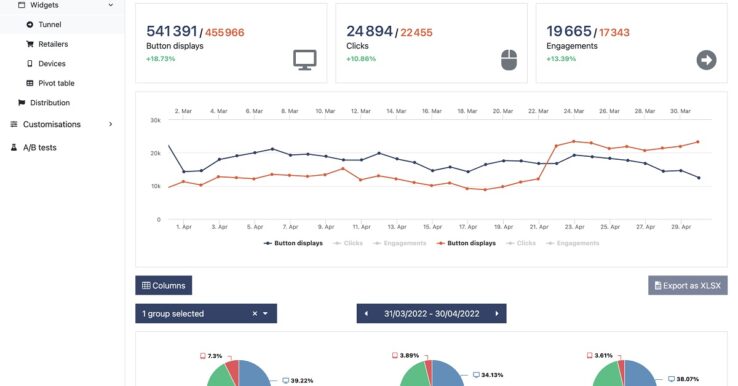Click the 541 391 Button displays value
Image resolution: width=738 pixels, height=386 pixels.
click(x=172, y=31)
